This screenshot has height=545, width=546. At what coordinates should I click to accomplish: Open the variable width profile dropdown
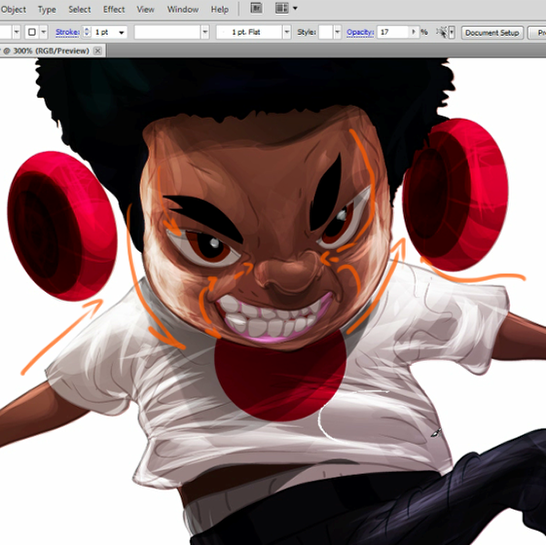tap(205, 32)
